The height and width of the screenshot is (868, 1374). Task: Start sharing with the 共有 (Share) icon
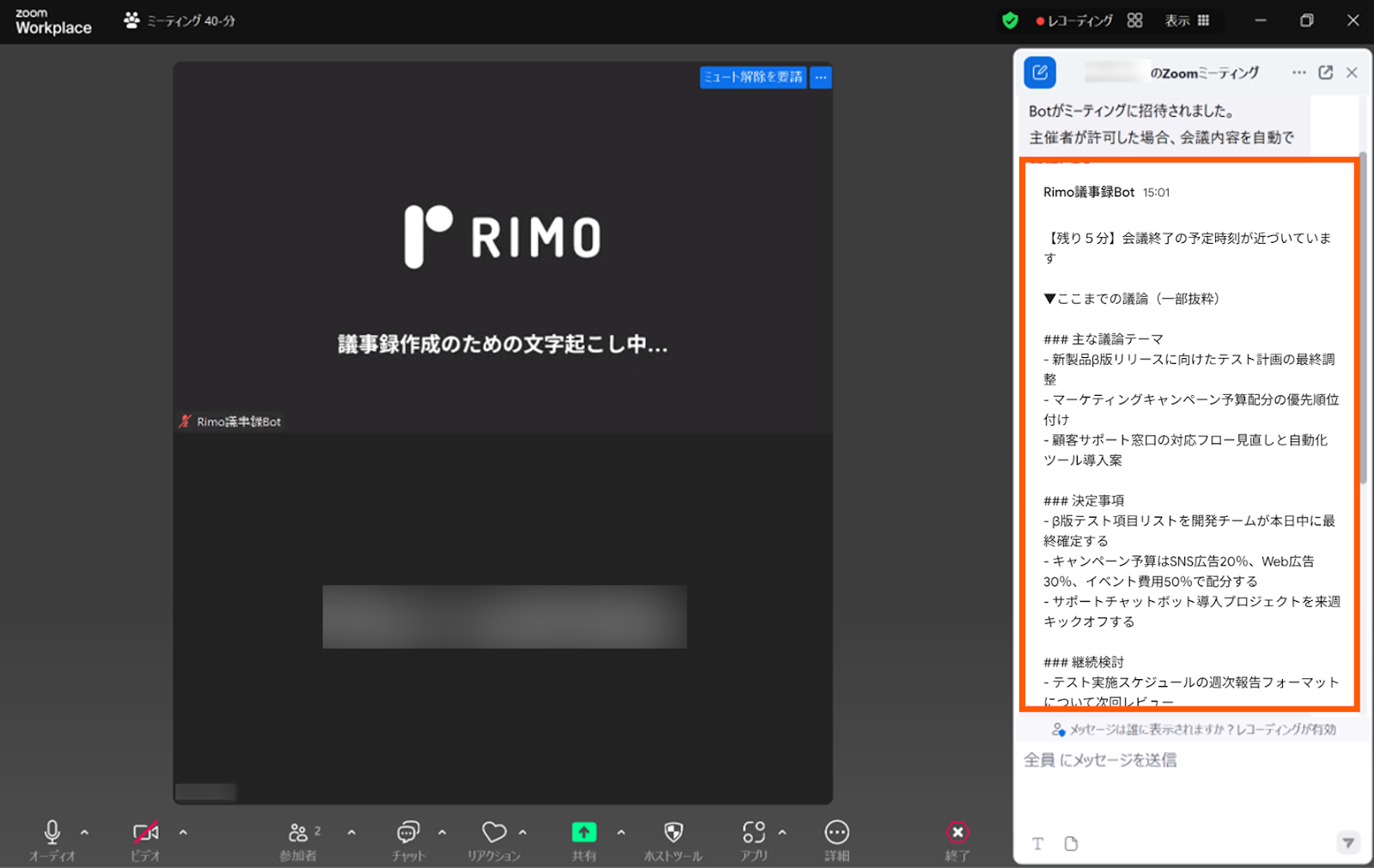(x=584, y=831)
